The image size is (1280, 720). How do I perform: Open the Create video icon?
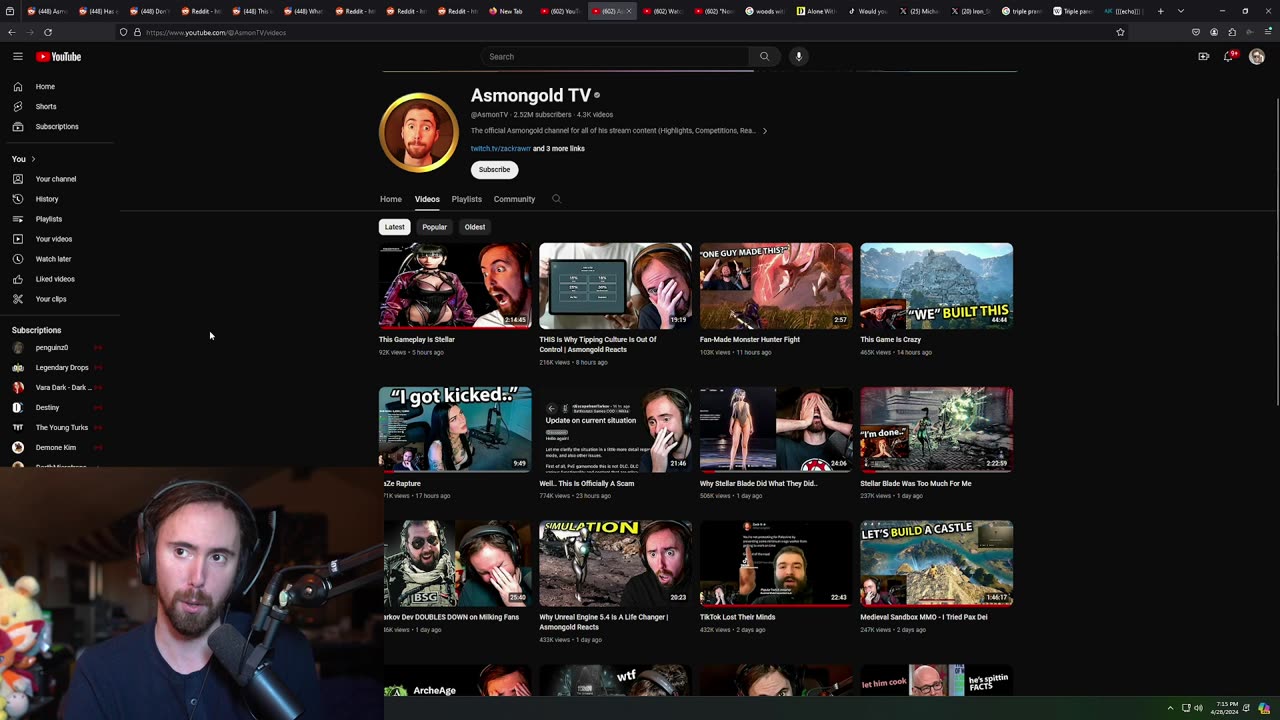tap(1204, 57)
